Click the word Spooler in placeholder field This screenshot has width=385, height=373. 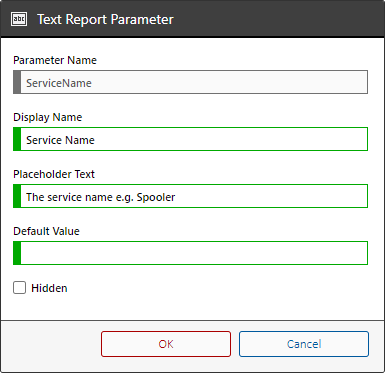156,197
